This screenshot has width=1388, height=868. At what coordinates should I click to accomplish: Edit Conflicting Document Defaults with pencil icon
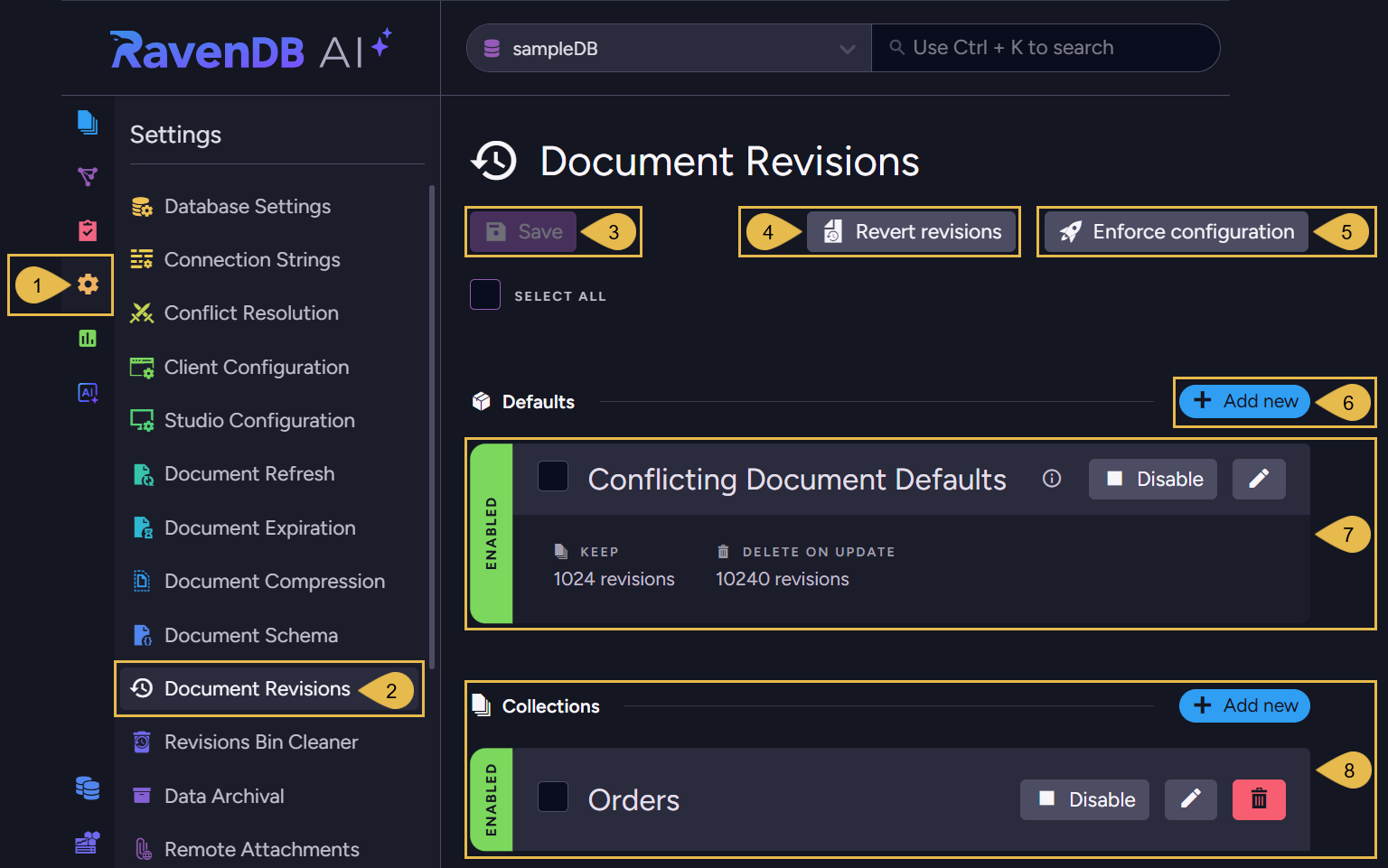click(1259, 479)
